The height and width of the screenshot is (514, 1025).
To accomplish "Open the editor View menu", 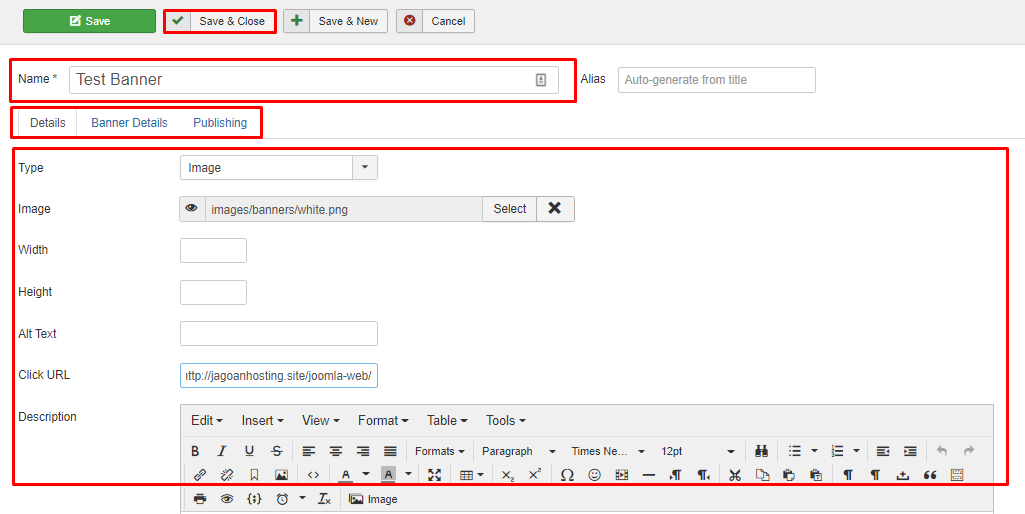I will [320, 420].
